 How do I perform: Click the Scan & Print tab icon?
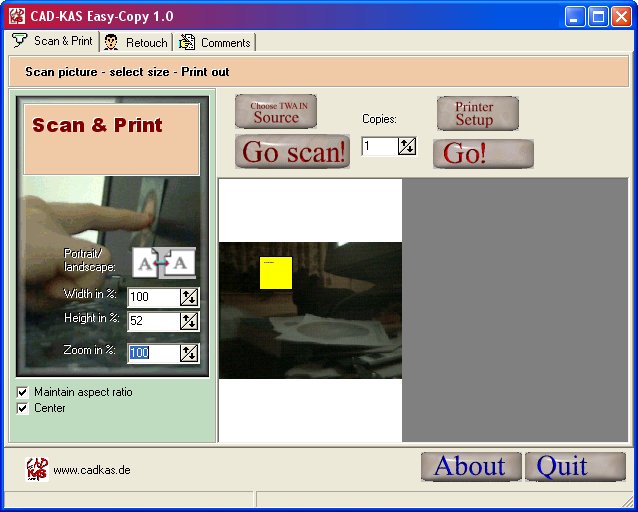(x=20, y=41)
